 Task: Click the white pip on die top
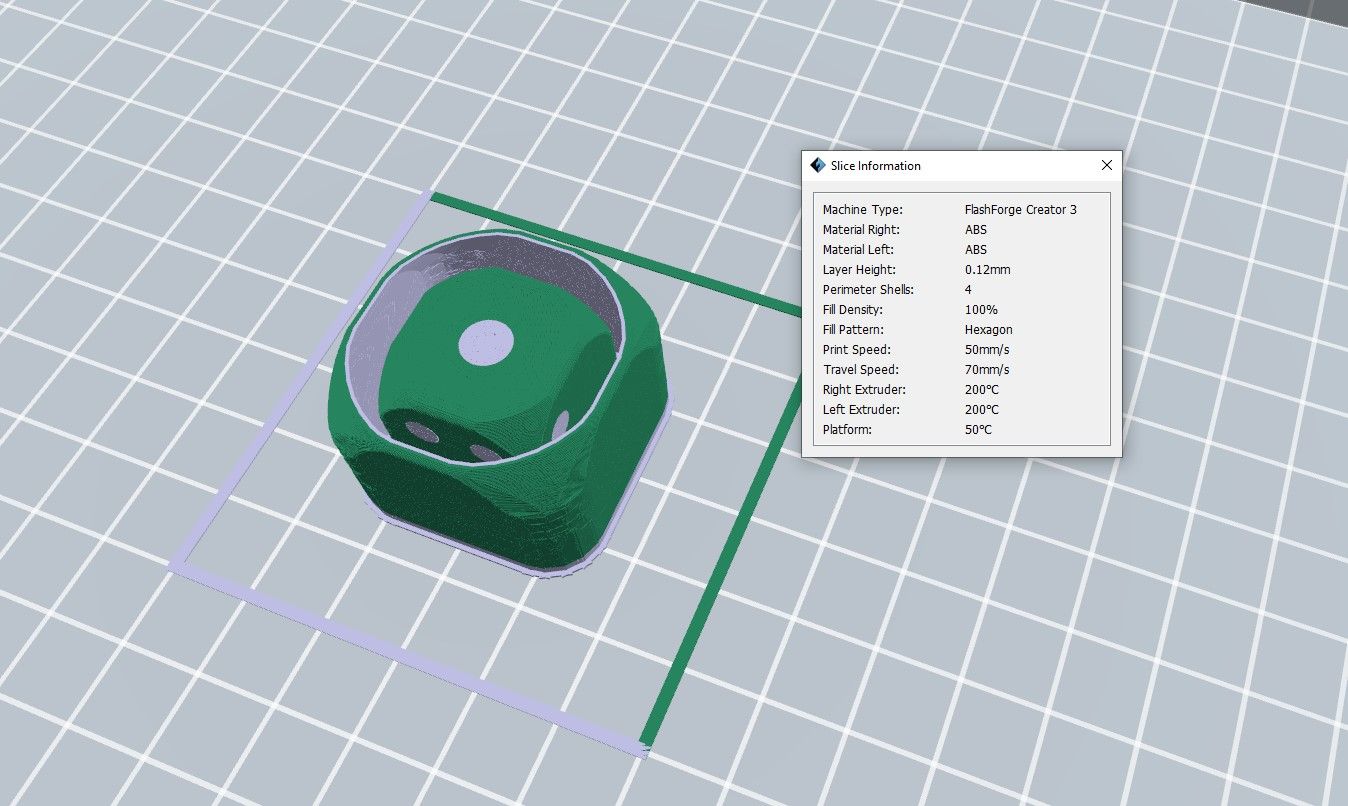486,342
